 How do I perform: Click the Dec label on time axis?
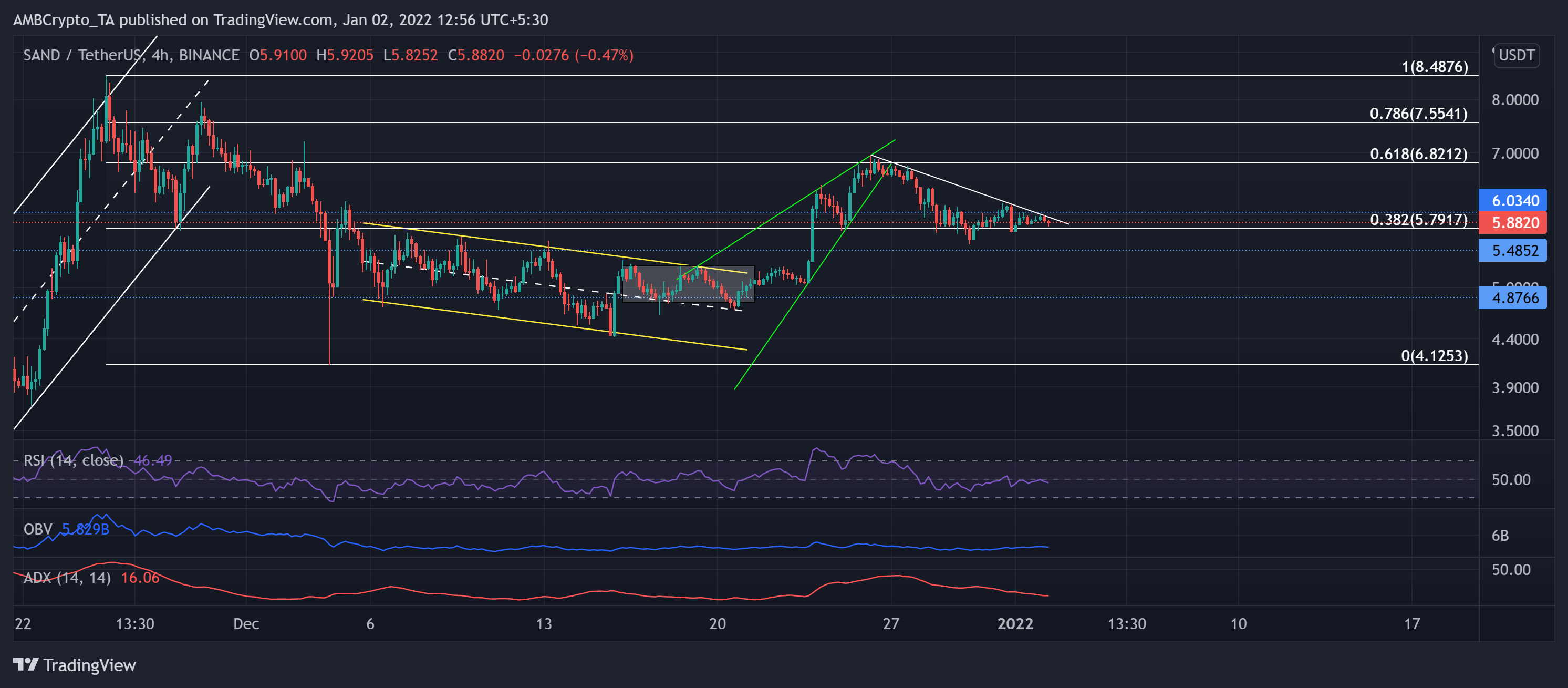[x=246, y=623]
